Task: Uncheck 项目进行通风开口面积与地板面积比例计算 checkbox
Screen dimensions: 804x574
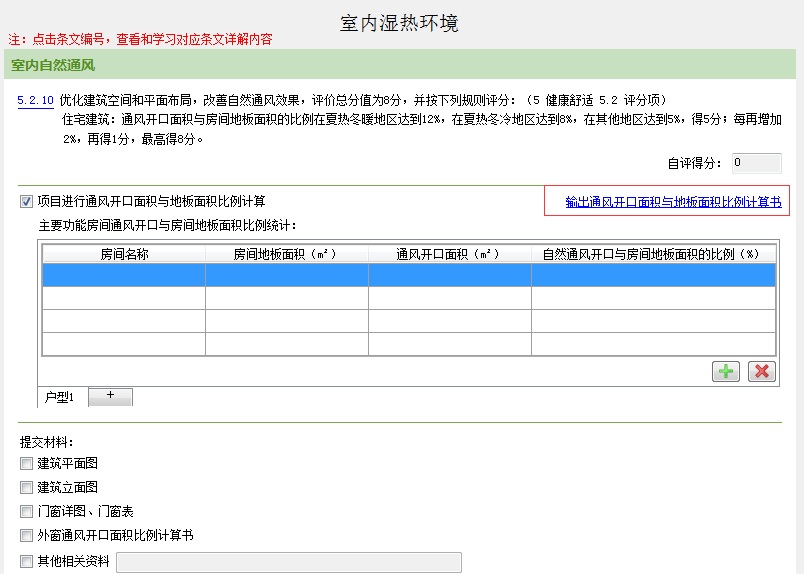Action: (x=26, y=202)
